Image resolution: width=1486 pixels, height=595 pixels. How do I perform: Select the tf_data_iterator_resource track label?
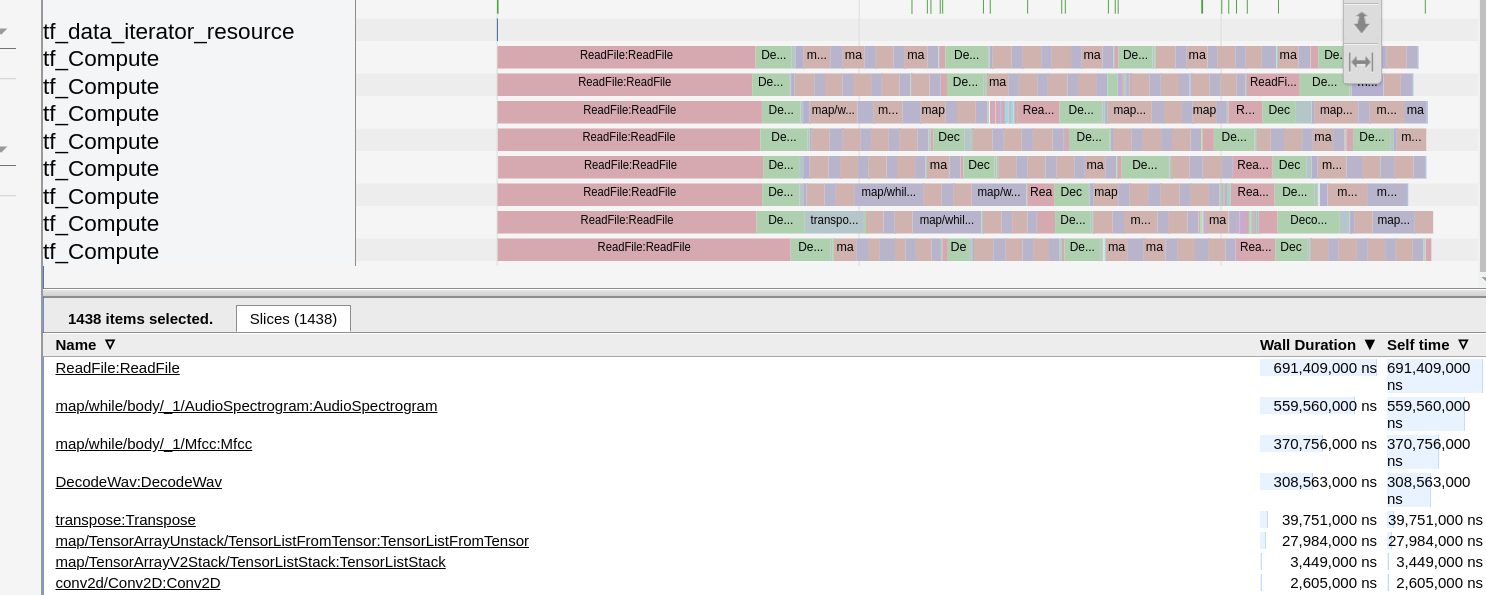point(168,32)
